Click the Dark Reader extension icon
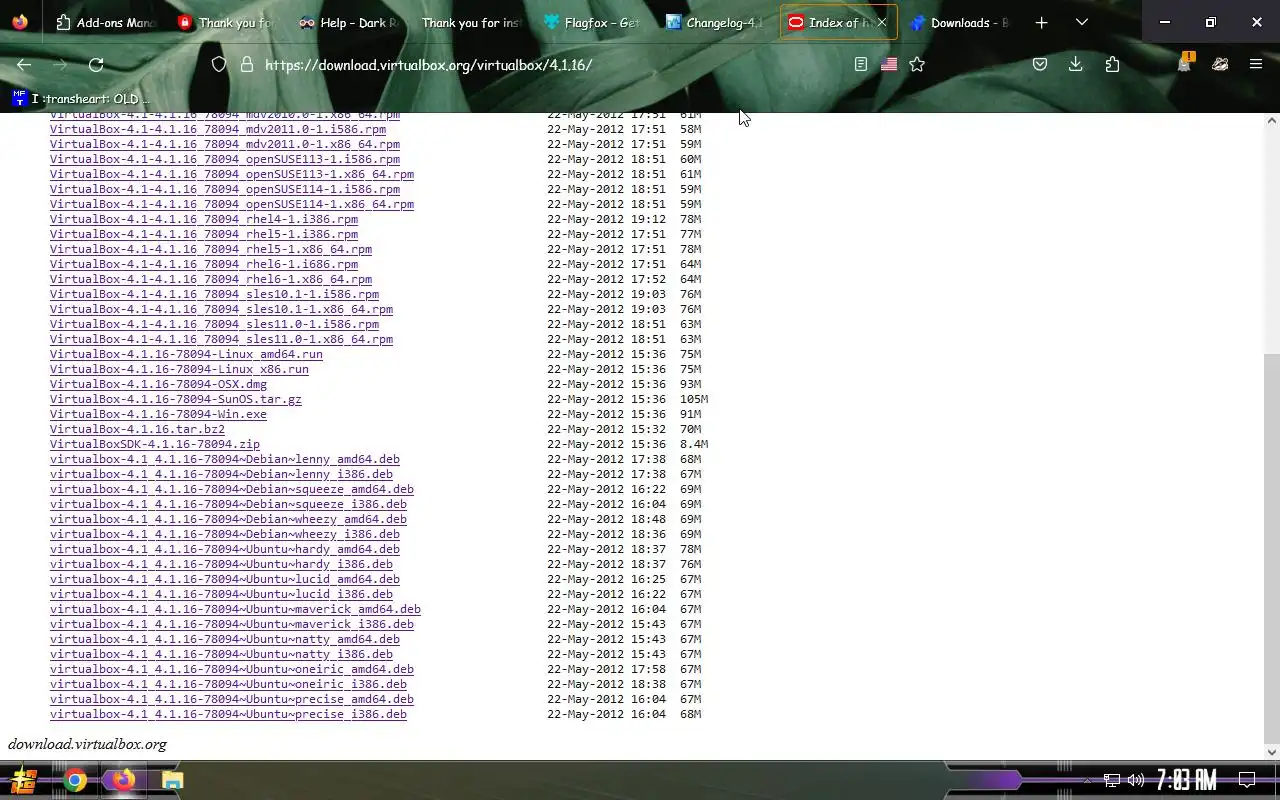Image resolution: width=1280 pixels, height=800 pixels. [x=1220, y=64]
